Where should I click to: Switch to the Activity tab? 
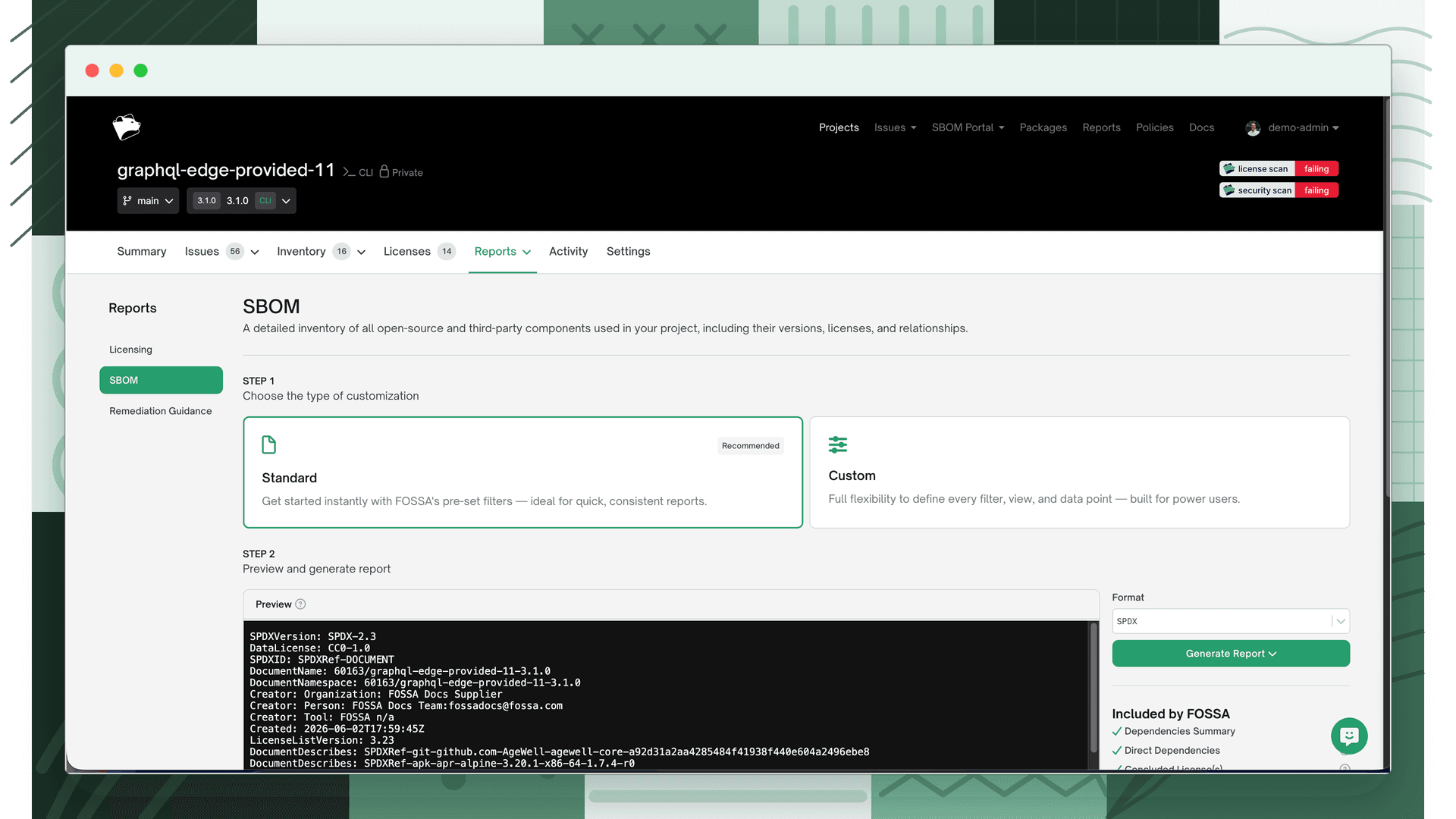coord(568,252)
